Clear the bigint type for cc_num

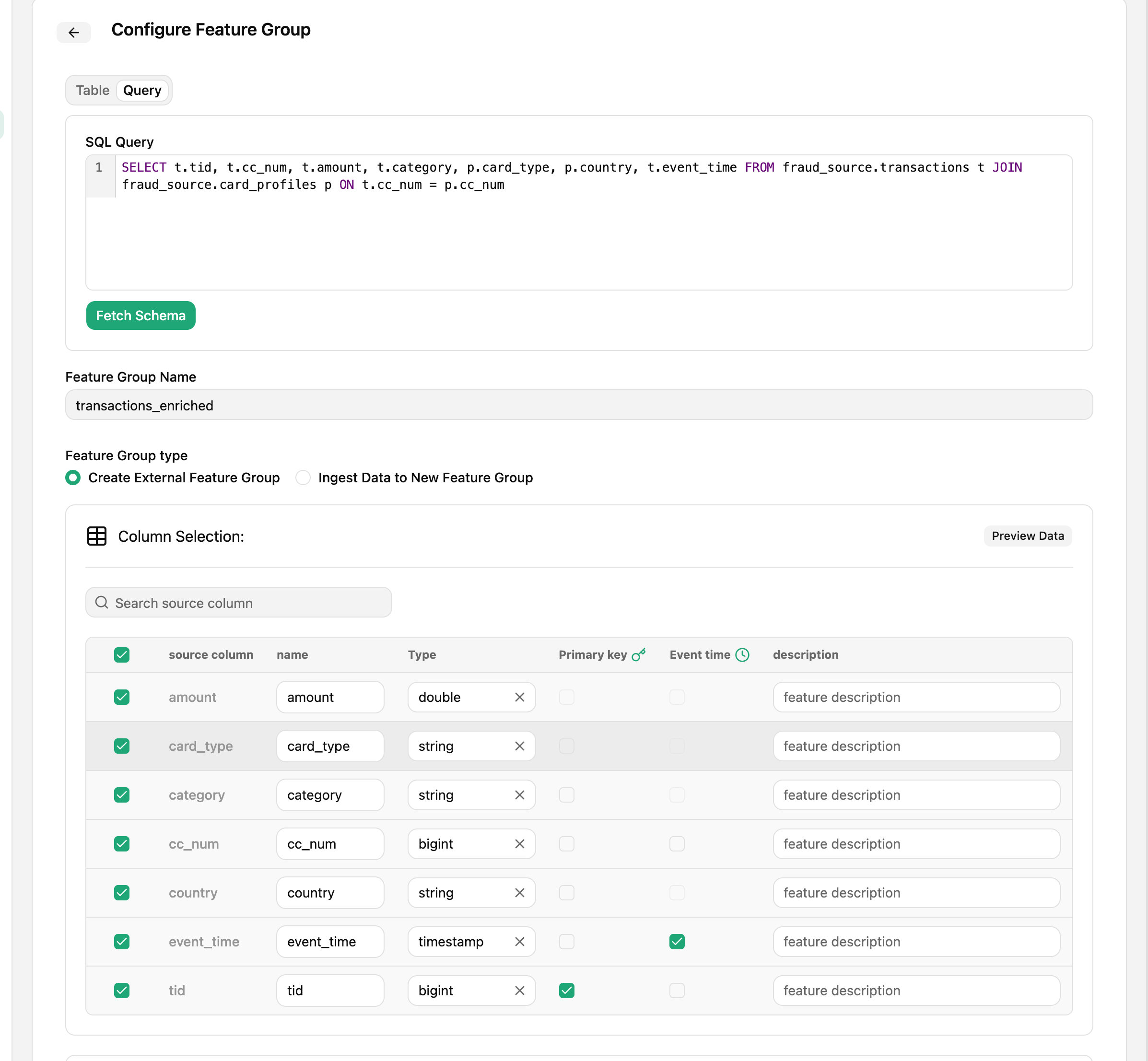[520, 843]
